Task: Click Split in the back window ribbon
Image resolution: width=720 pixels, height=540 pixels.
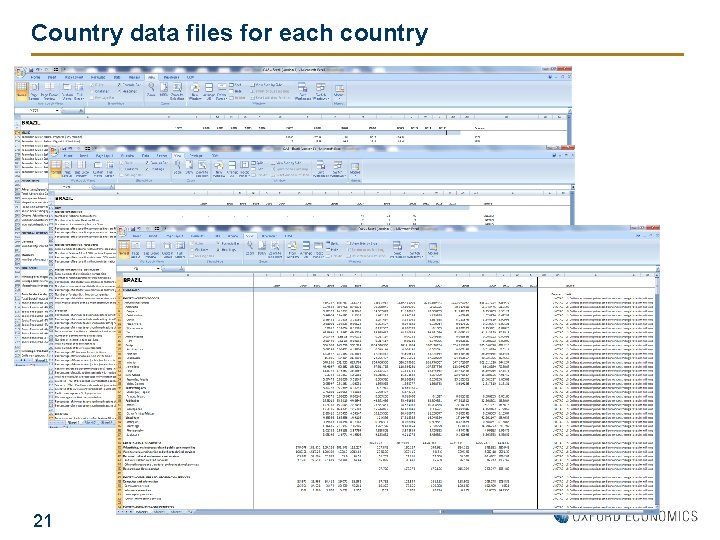Action: [236, 85]
